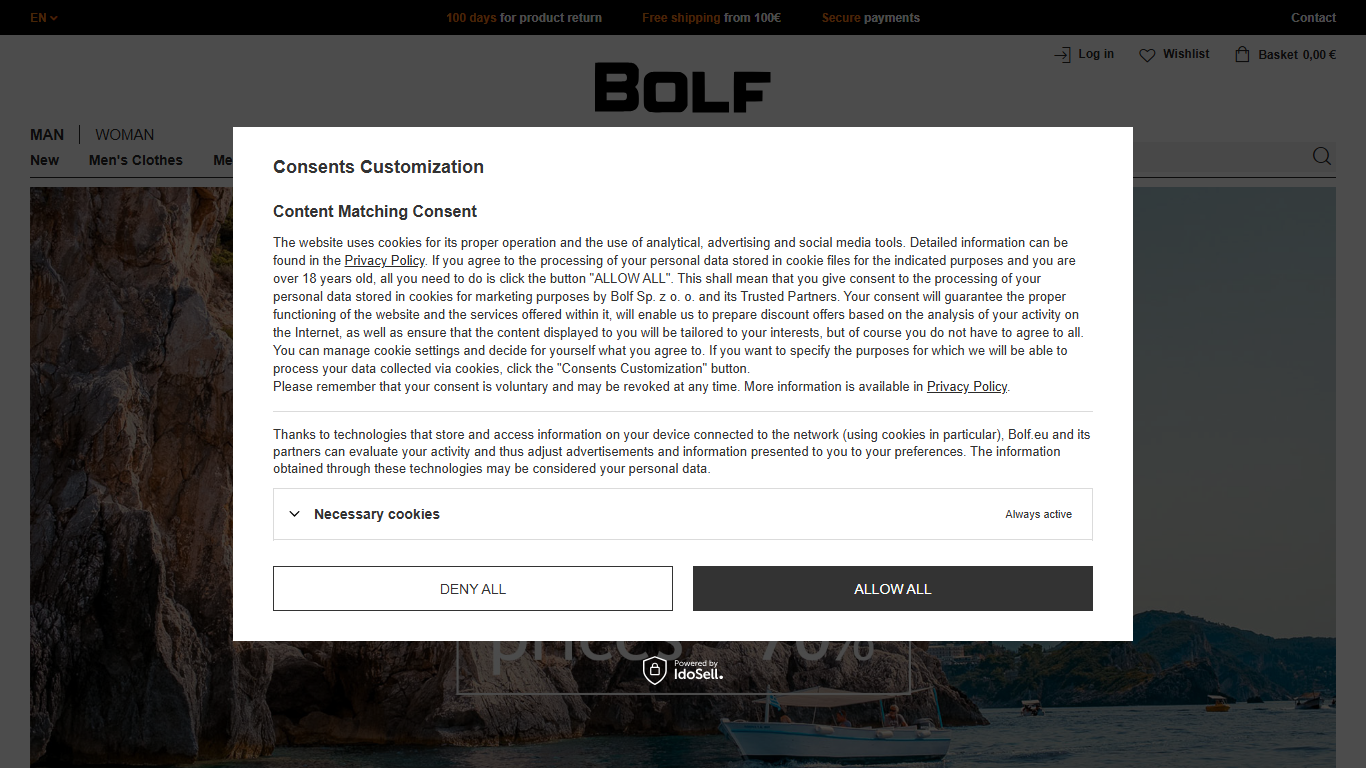Open the New menu item
This screenshot has width=1366, height=768.
click(x=44, y=160)
